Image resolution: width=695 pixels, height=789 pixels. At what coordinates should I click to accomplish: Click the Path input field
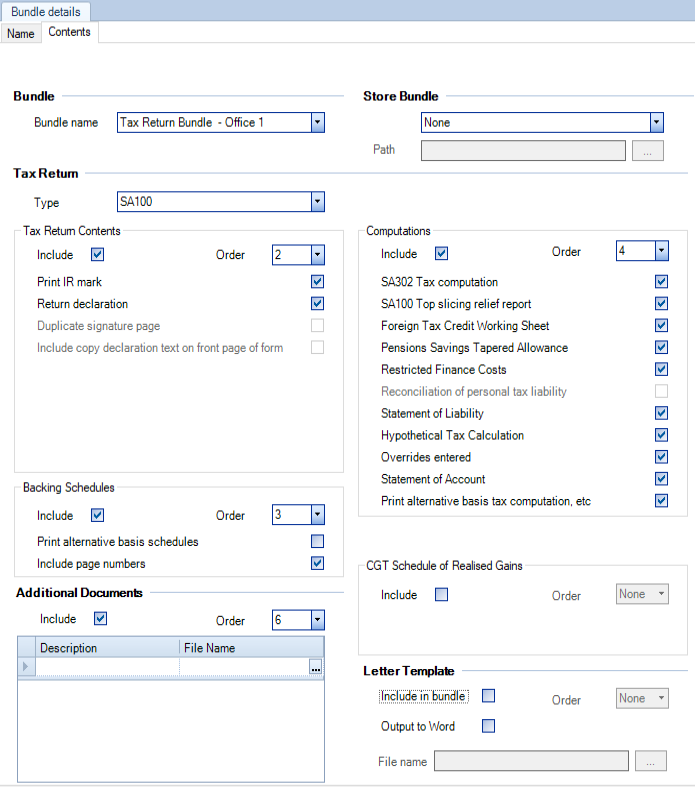pyautogui.click(x=523, y=150)
